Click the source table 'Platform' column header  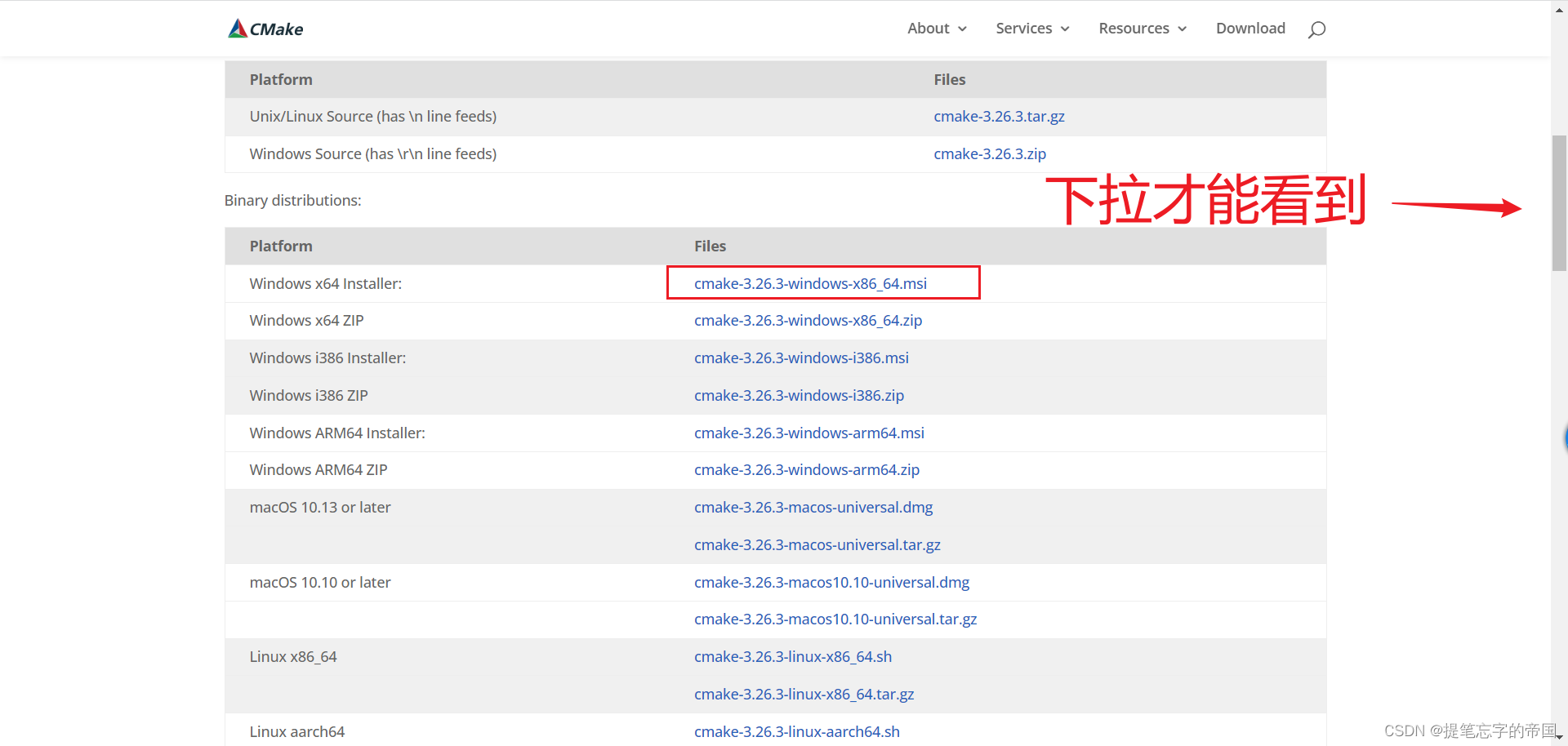pos(281,80)
